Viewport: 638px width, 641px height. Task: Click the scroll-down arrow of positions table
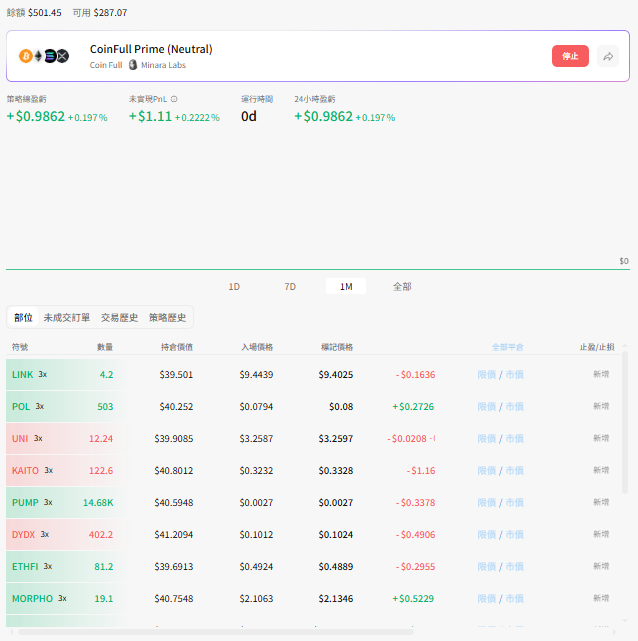(625, 621)
